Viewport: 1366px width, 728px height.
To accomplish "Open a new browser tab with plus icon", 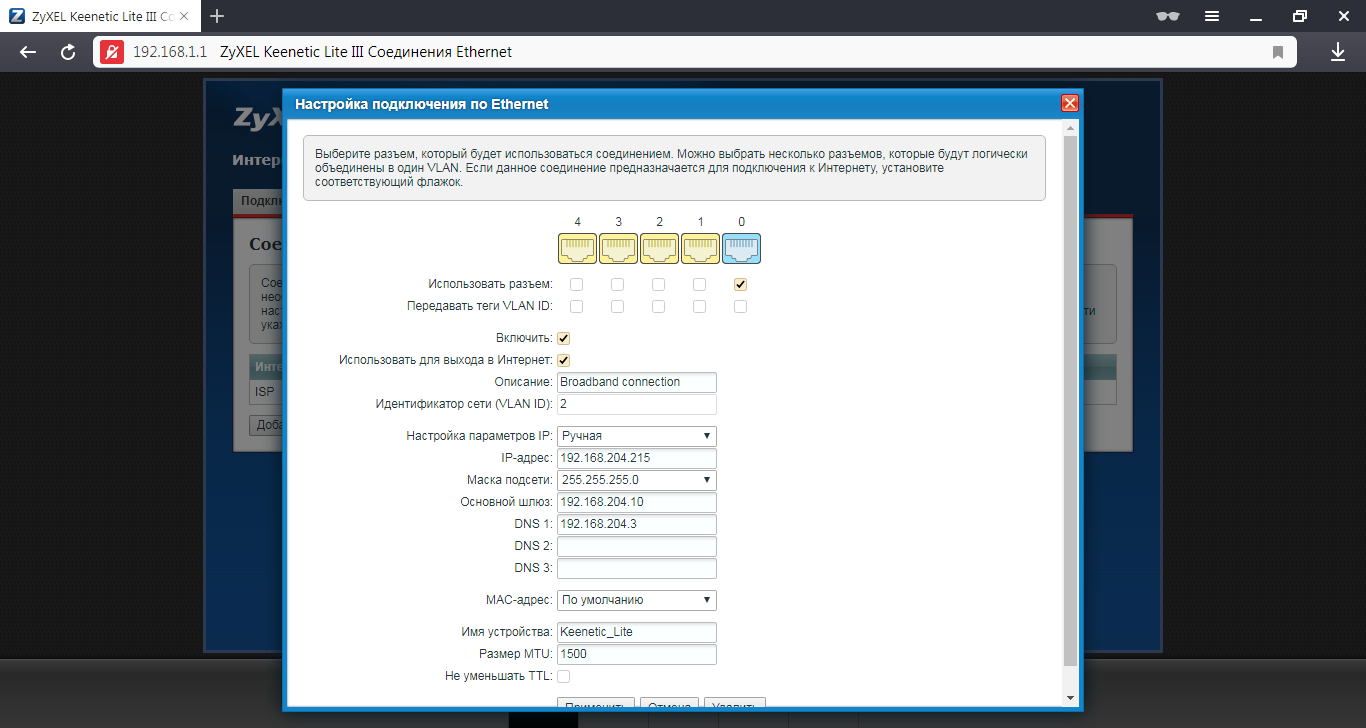I will (x=217, y=16).
